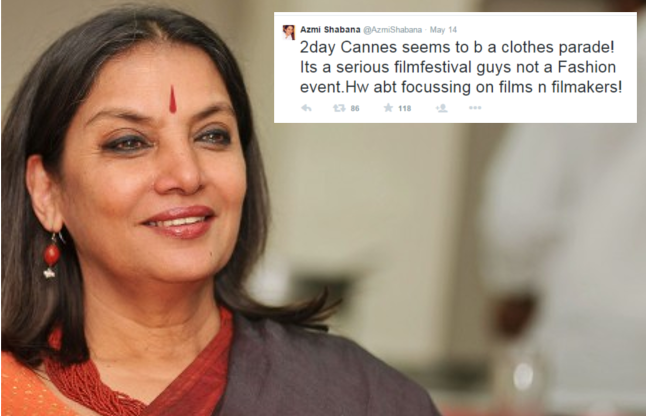This screenshot has height=416, width=646.
Task: Click the May 14 timestamp
Action: point(443,30)
